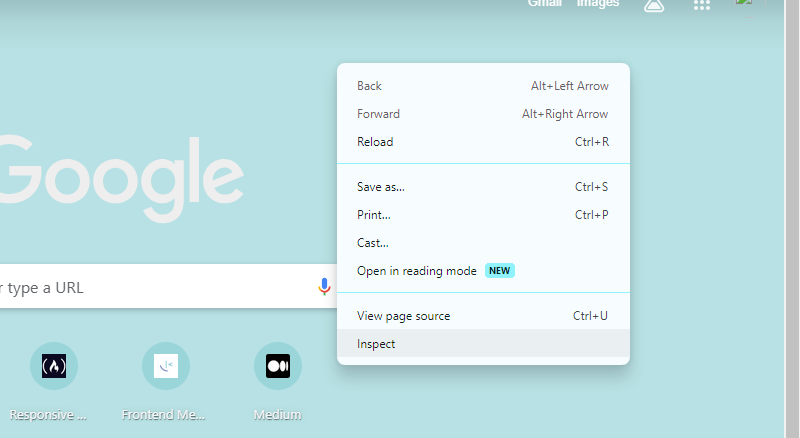The height and width of the screenshot is (438, 800).
Task: Choose Reload from the context menu
Action: [483, 142]
